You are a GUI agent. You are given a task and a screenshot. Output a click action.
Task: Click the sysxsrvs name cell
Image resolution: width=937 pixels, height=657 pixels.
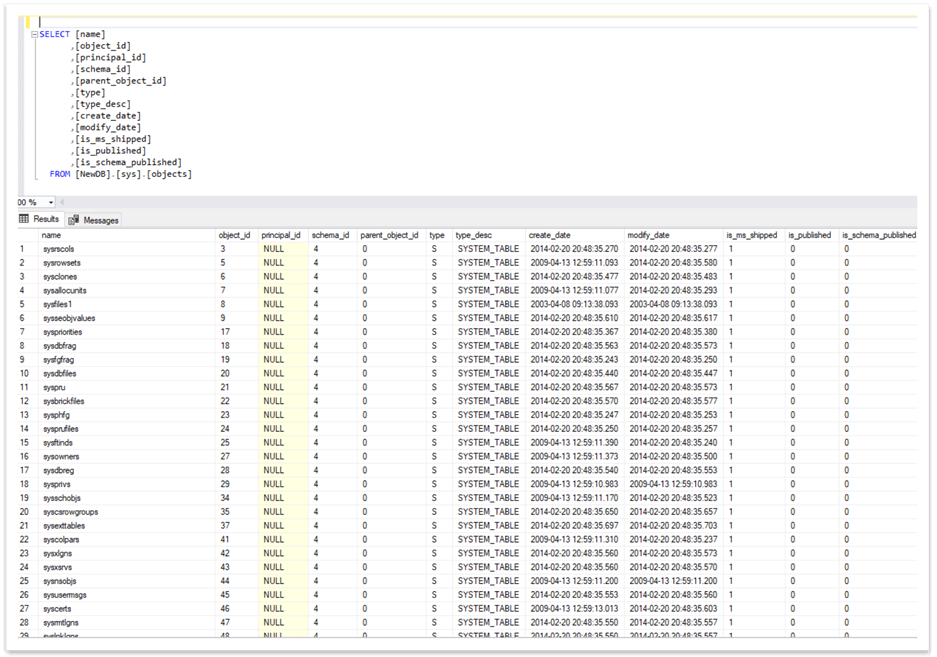pos(128,567)
